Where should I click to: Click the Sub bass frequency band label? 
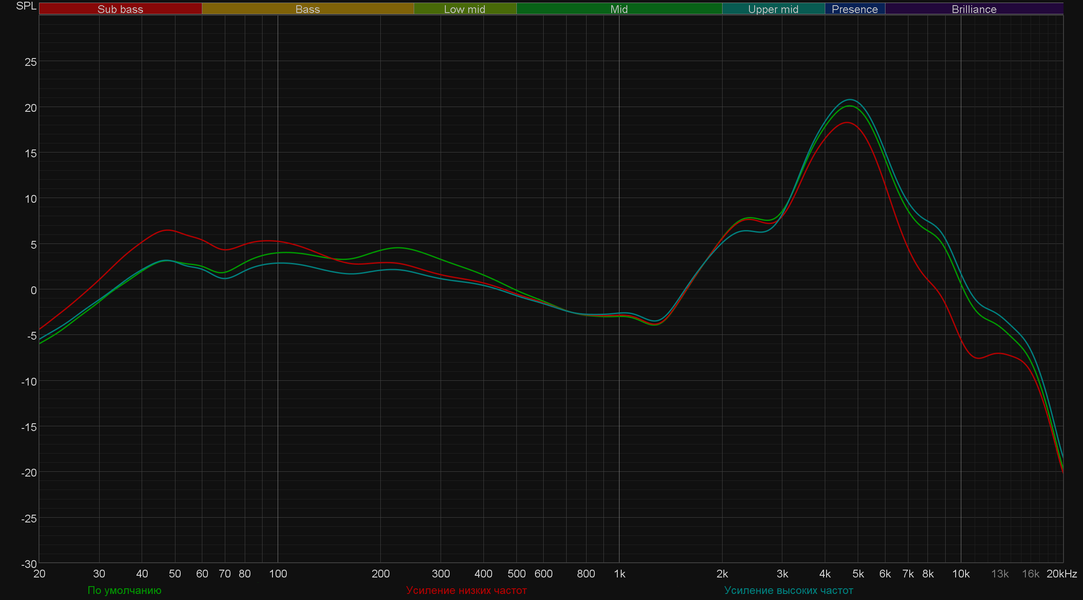120,9
